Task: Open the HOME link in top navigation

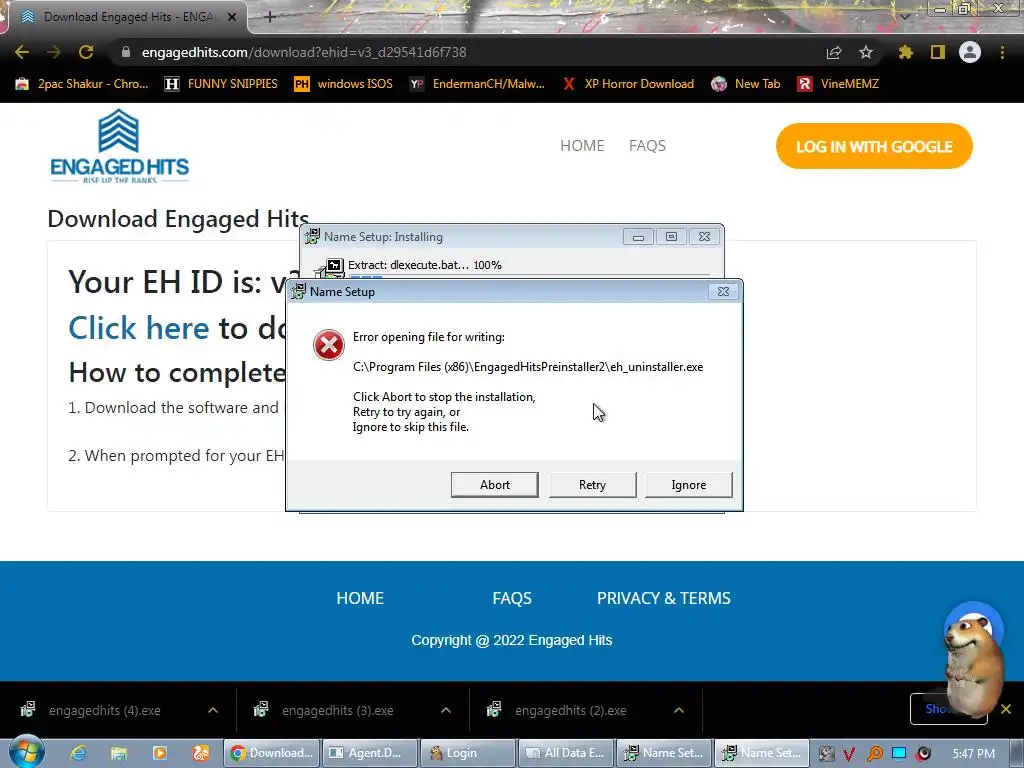Action: pyautogui.click(x=582, y=146)
